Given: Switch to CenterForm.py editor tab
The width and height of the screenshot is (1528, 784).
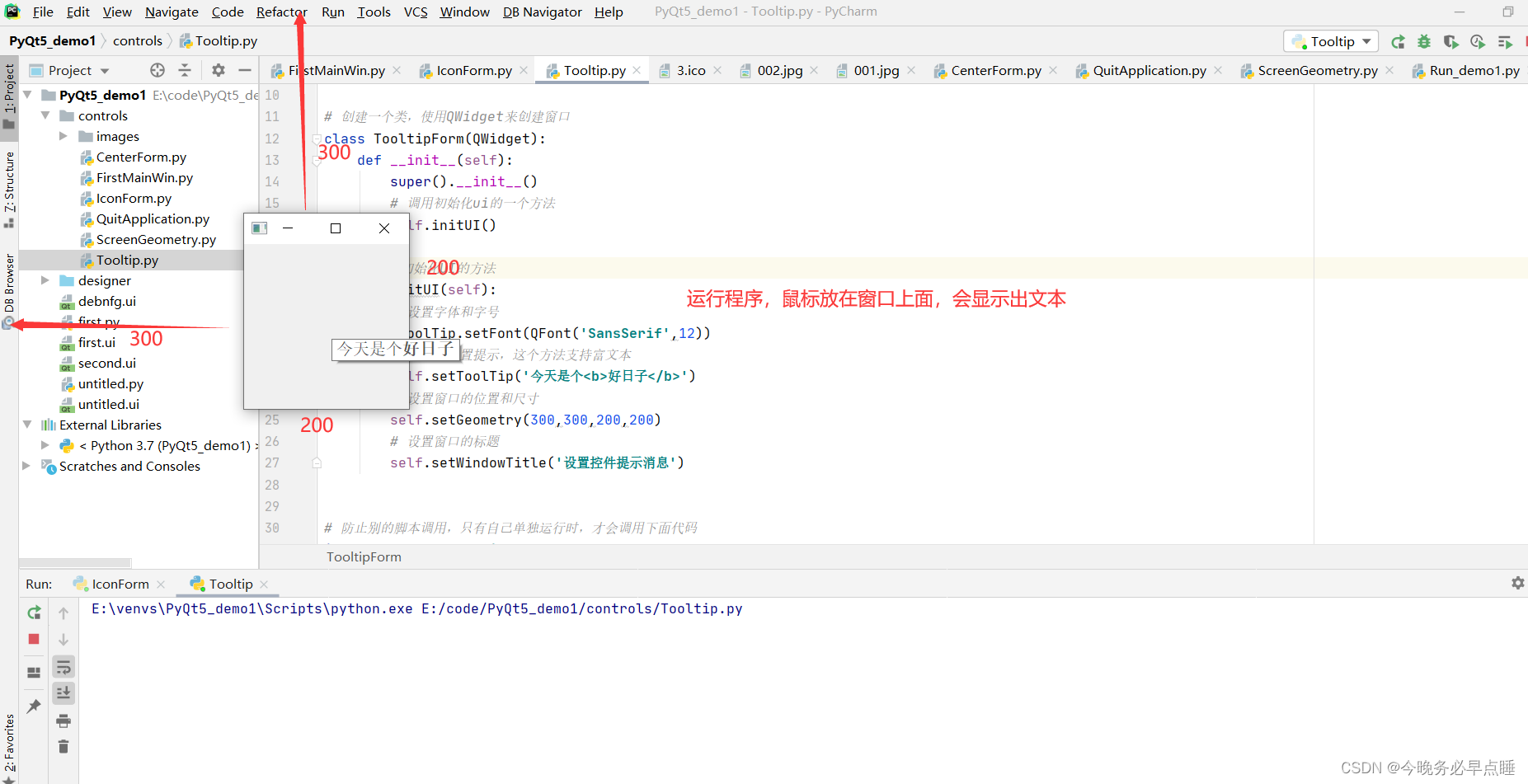Looking at the screenshot, I should pyautogui.click(x=996, y=71).
